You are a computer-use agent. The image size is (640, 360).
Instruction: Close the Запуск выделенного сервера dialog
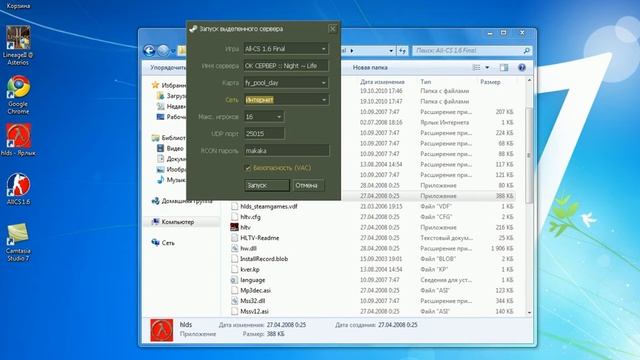click(332, 29)
